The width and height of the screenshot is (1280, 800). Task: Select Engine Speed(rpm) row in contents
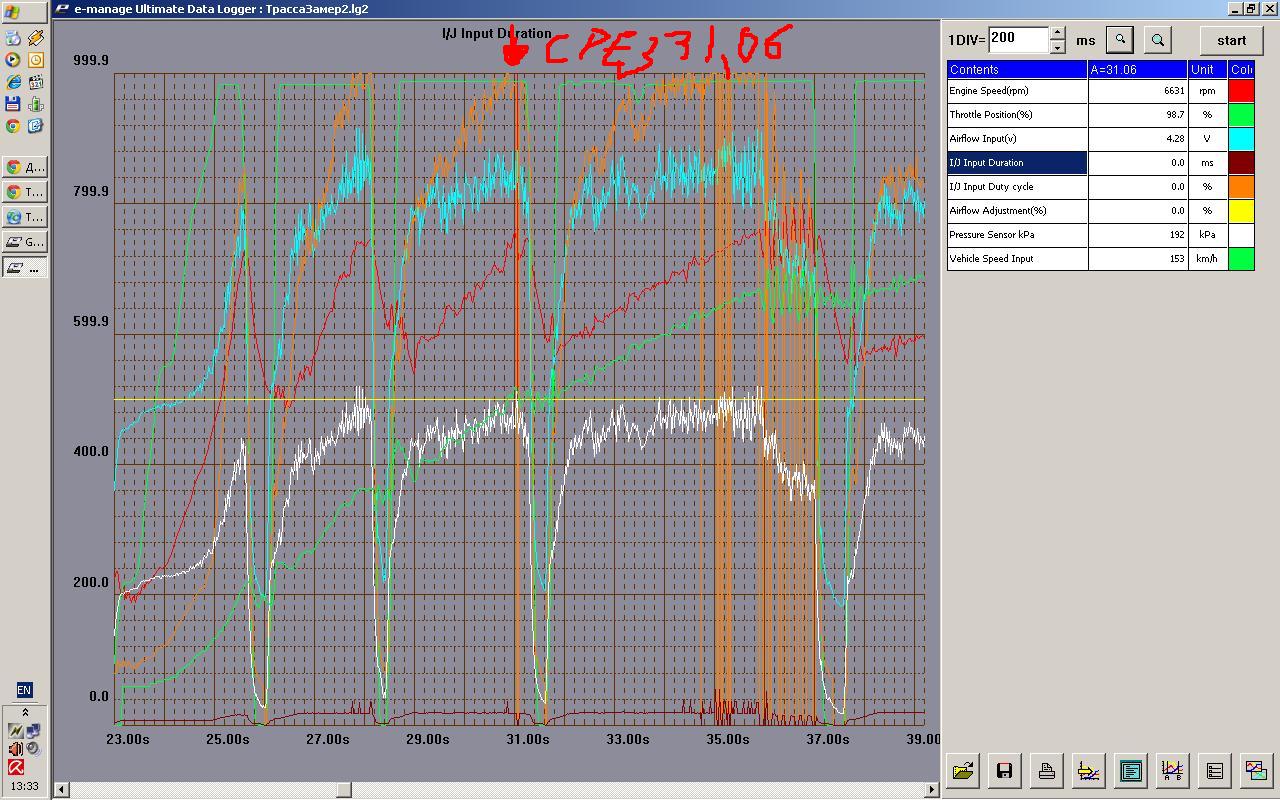pos(1017,91)
